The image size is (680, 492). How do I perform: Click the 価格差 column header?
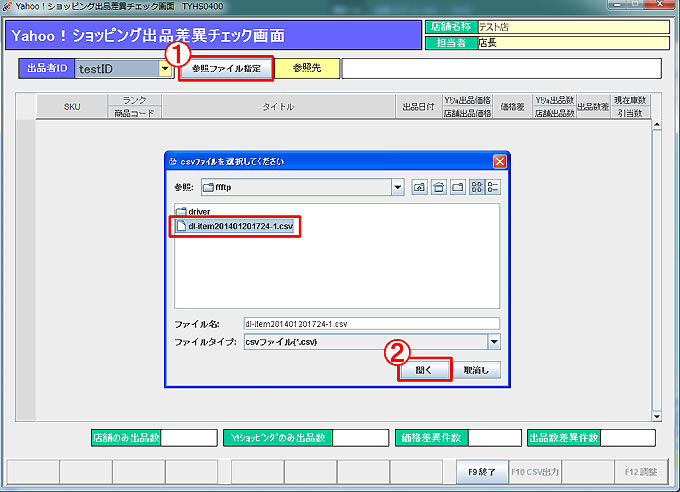(x=513, y=107)
